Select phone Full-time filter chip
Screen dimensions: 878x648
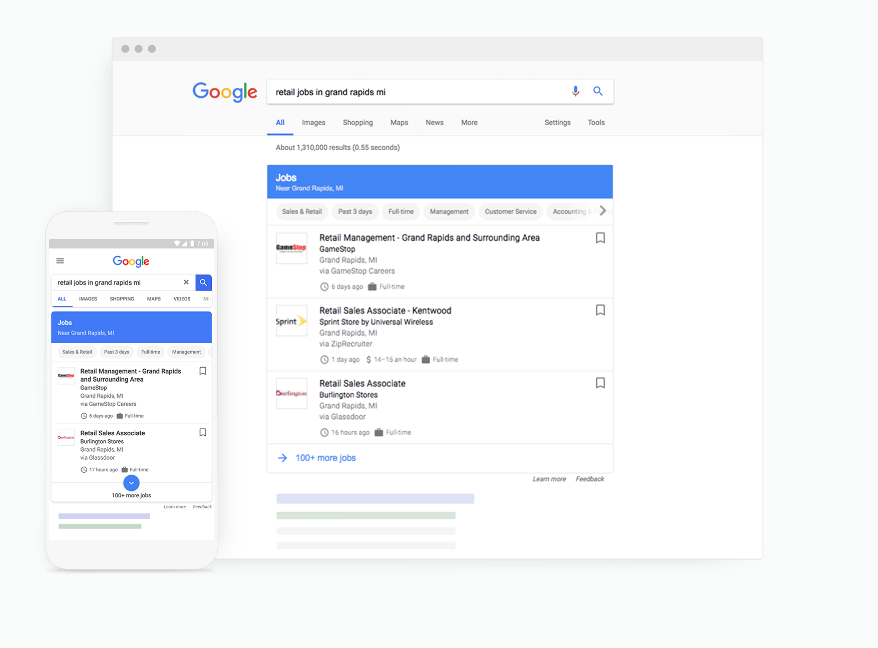pyautogui.click(x=151, y=352)
